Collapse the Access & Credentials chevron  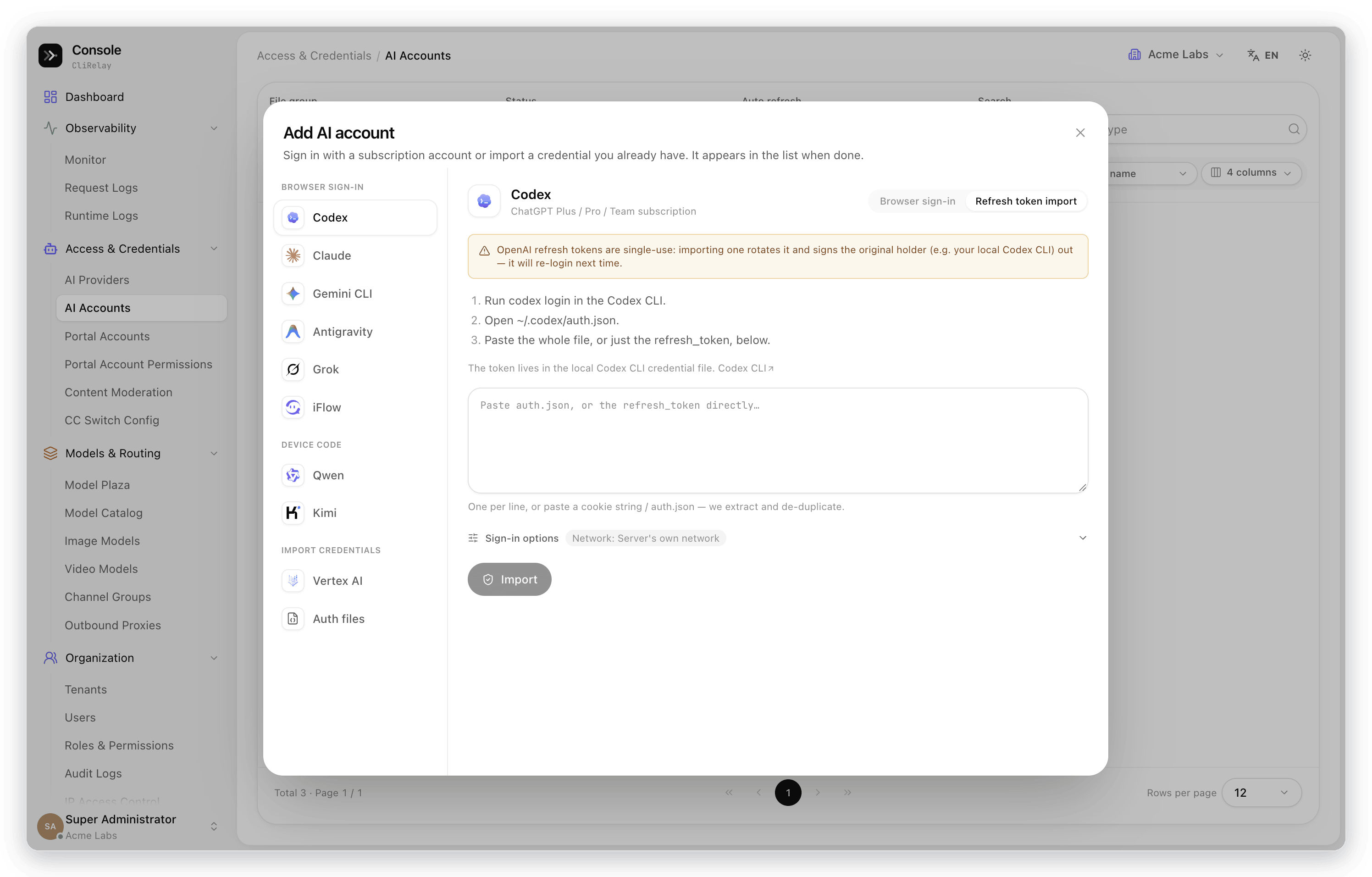pyautogui.click(x=214, y=249)
